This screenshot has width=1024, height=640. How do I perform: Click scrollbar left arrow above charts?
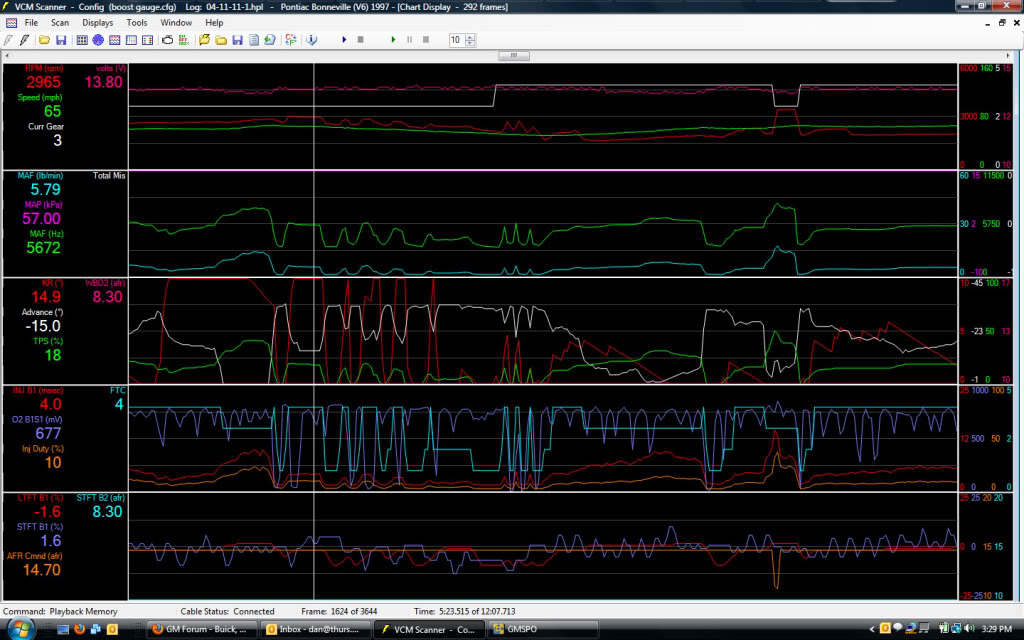click(7, 56)
